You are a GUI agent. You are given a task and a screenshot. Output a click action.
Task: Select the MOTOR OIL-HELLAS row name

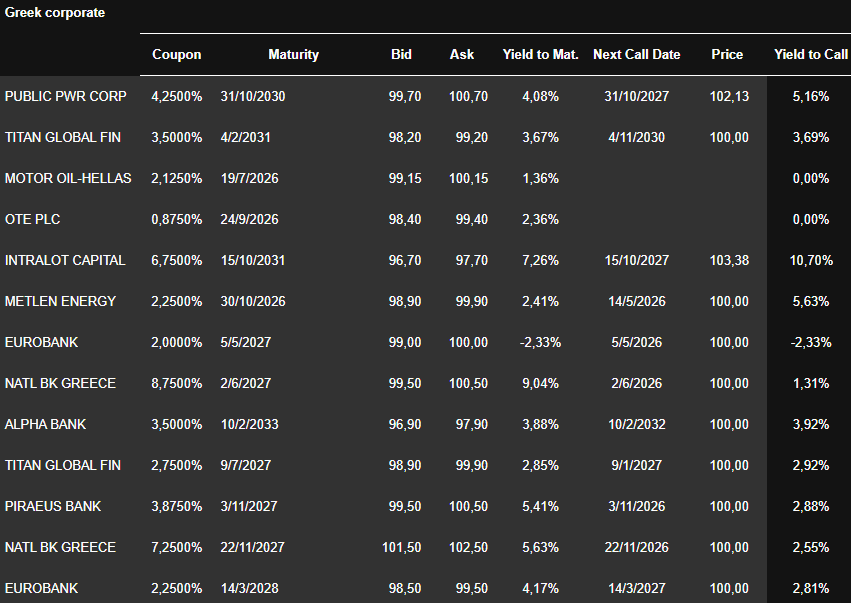click(68, 178)
